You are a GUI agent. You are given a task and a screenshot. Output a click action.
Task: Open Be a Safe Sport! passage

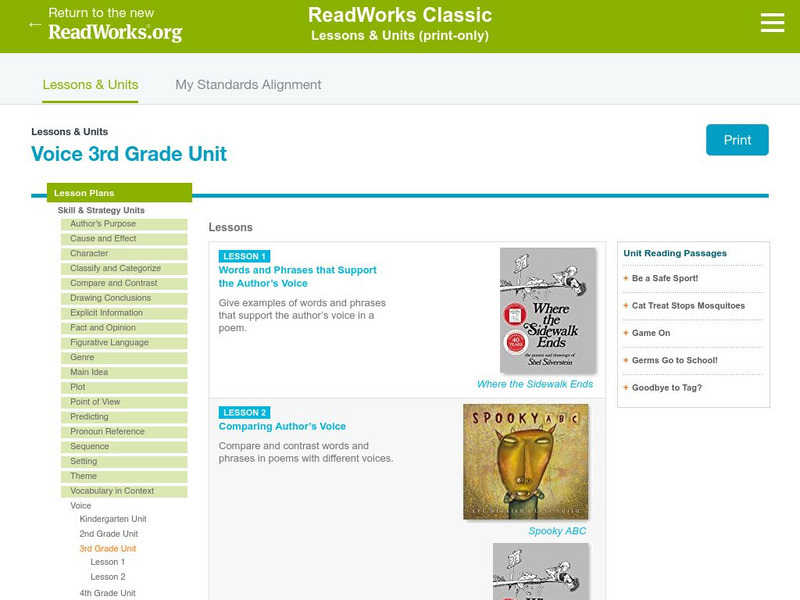pos(665,278)
